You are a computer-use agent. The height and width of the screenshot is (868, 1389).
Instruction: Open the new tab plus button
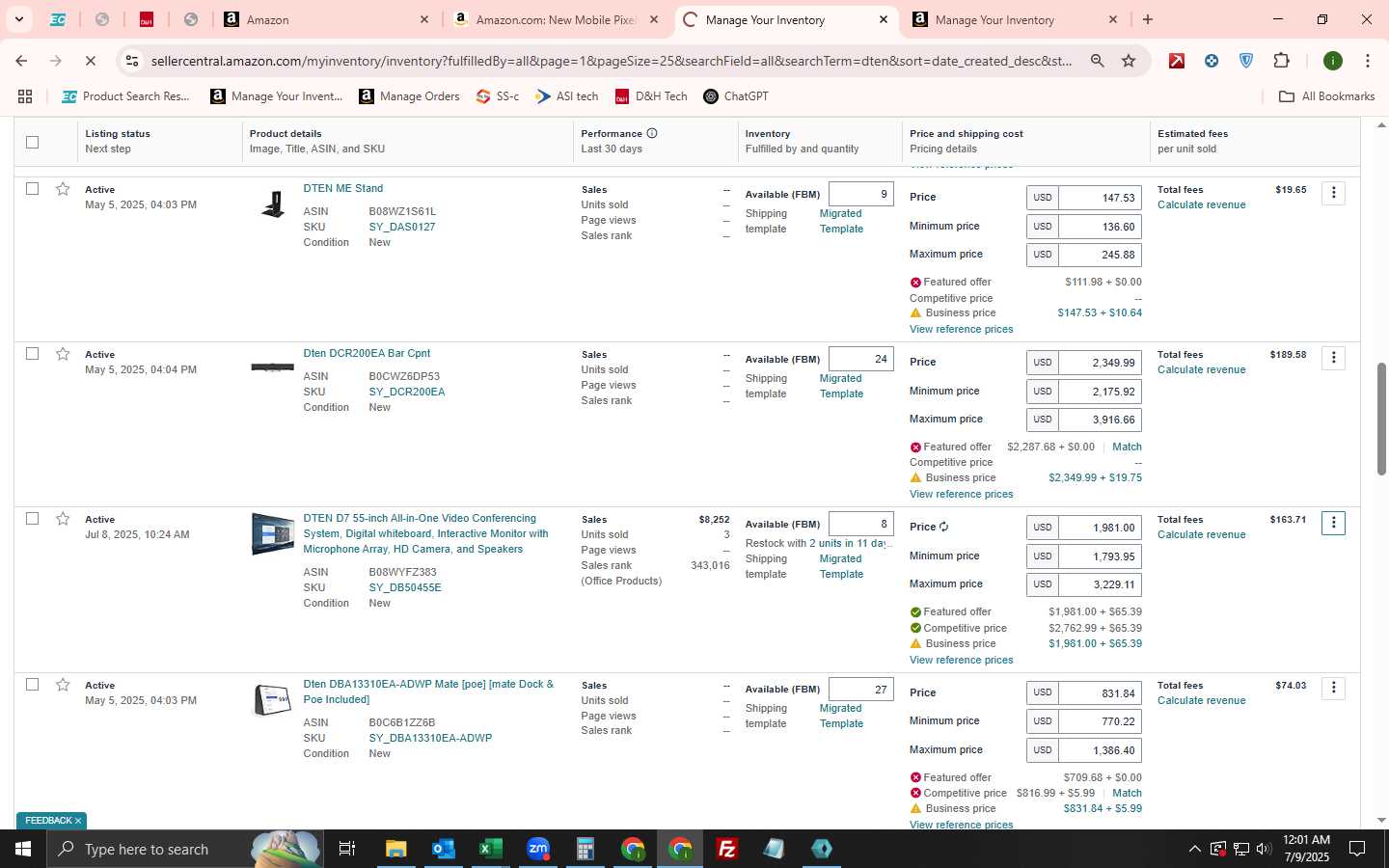(1148, 19)
